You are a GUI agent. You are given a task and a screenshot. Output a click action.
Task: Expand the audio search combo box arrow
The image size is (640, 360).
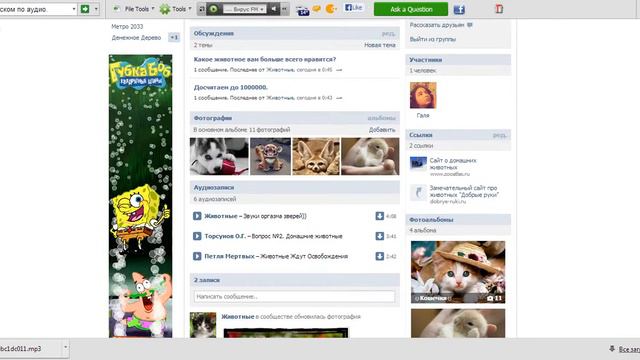(x=74, y=9)
